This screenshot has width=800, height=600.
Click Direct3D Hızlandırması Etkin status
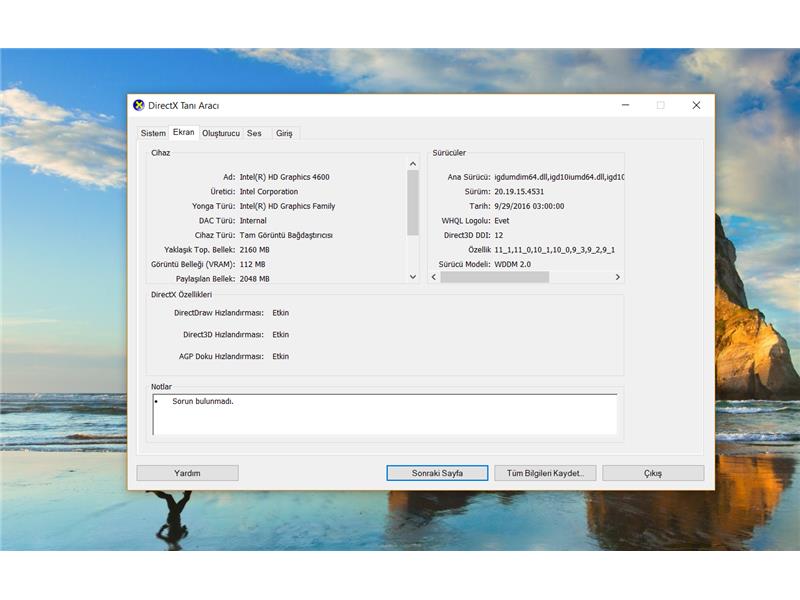[x=281, y=335]
